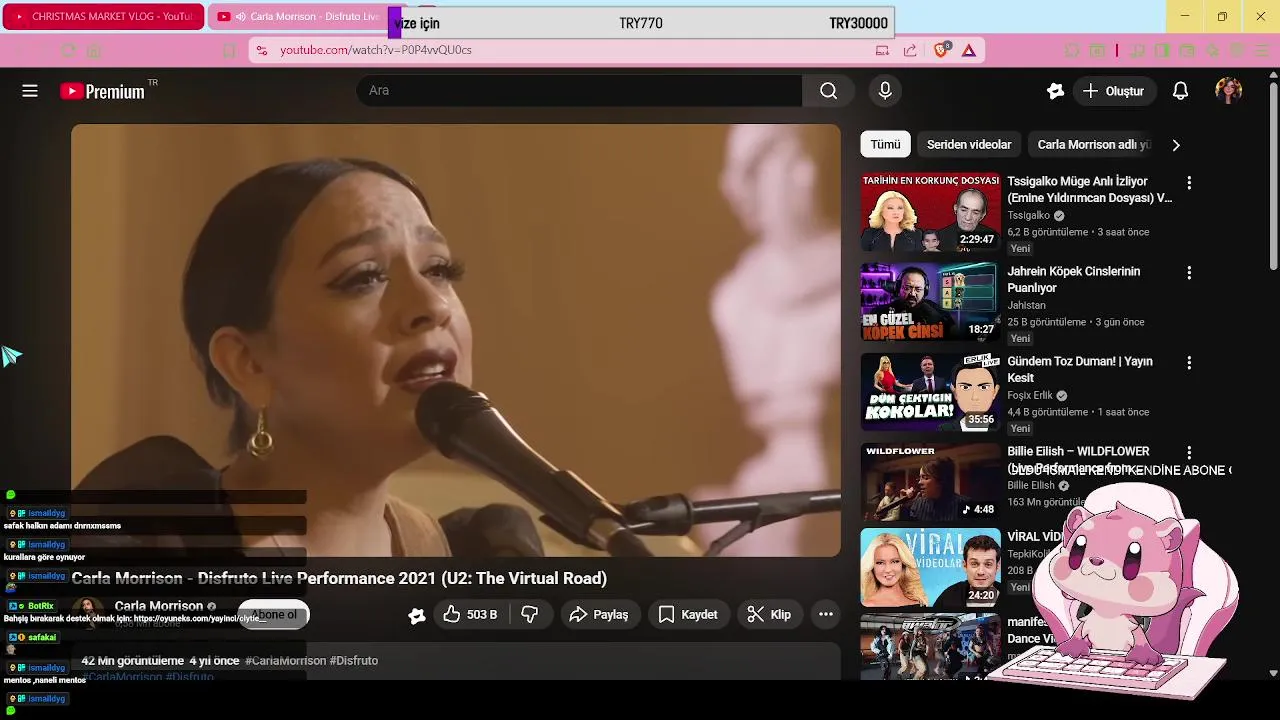Click '42 Mn görüntüleme' view count text
Image resolution: width=1280 pixels, height=720 pixels.
[132, 661]
